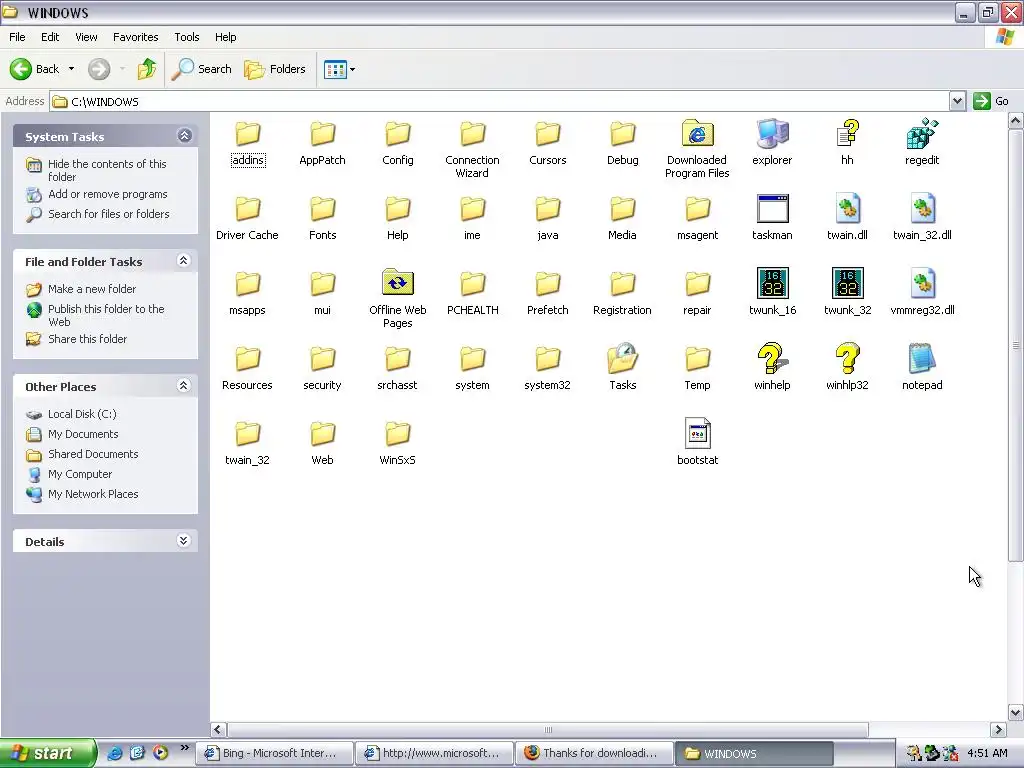Select the system32 folder
The width and height of the screenshot is (1024, 768).
[x=547, y=359]
